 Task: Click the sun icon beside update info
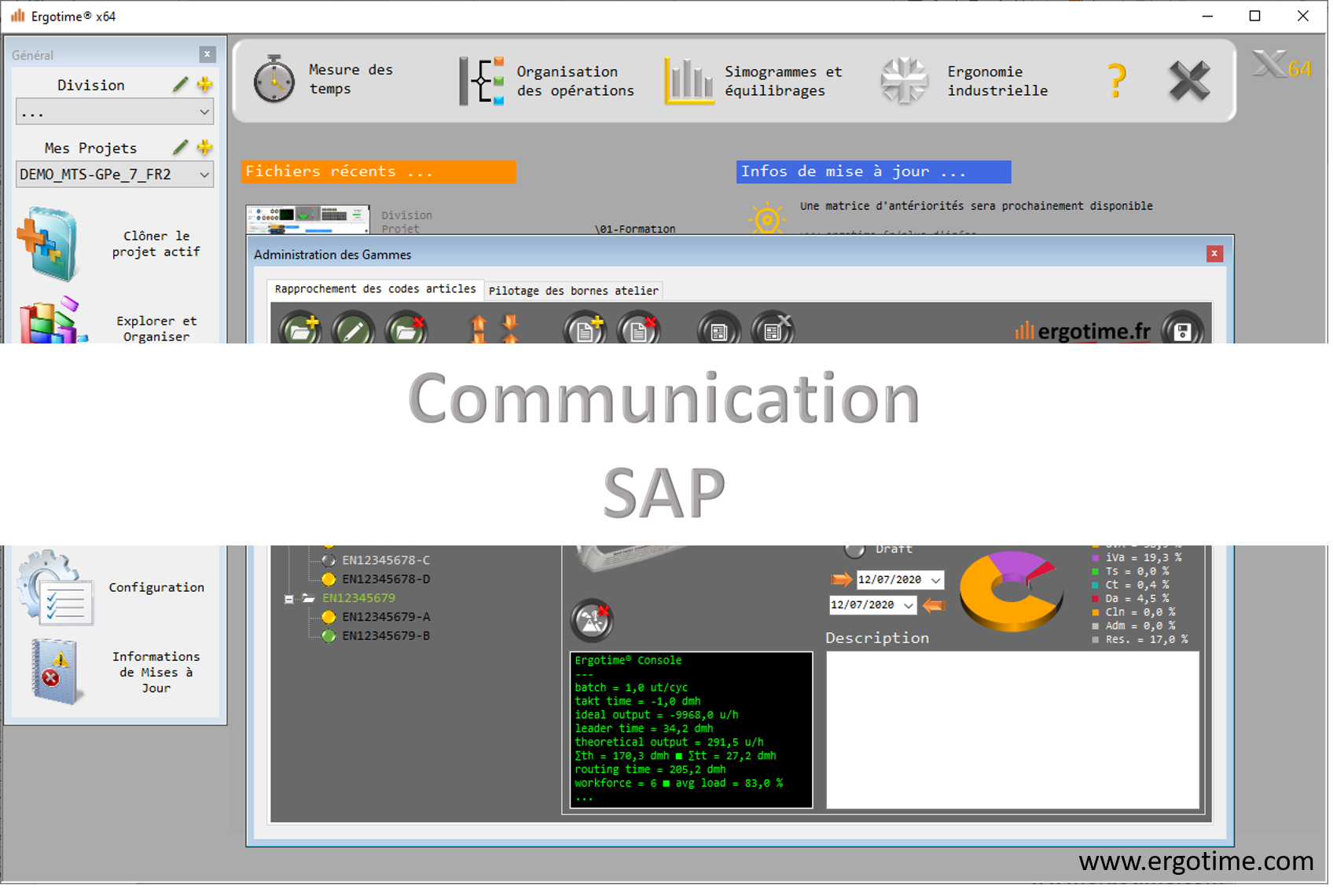click(x=767, y=218)
